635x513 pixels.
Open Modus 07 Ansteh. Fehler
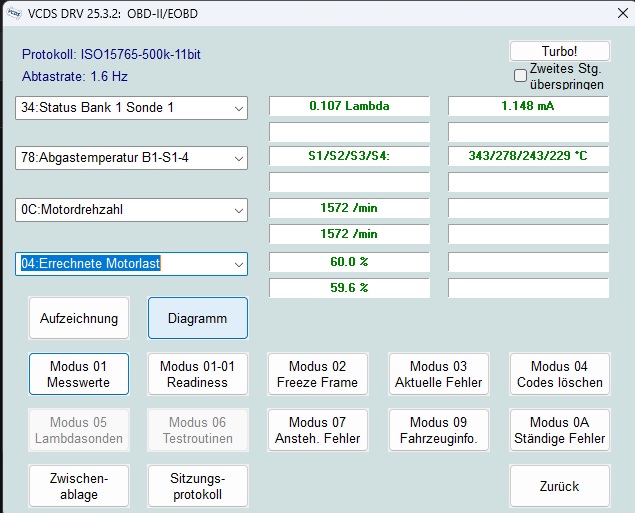coord(318,430)
